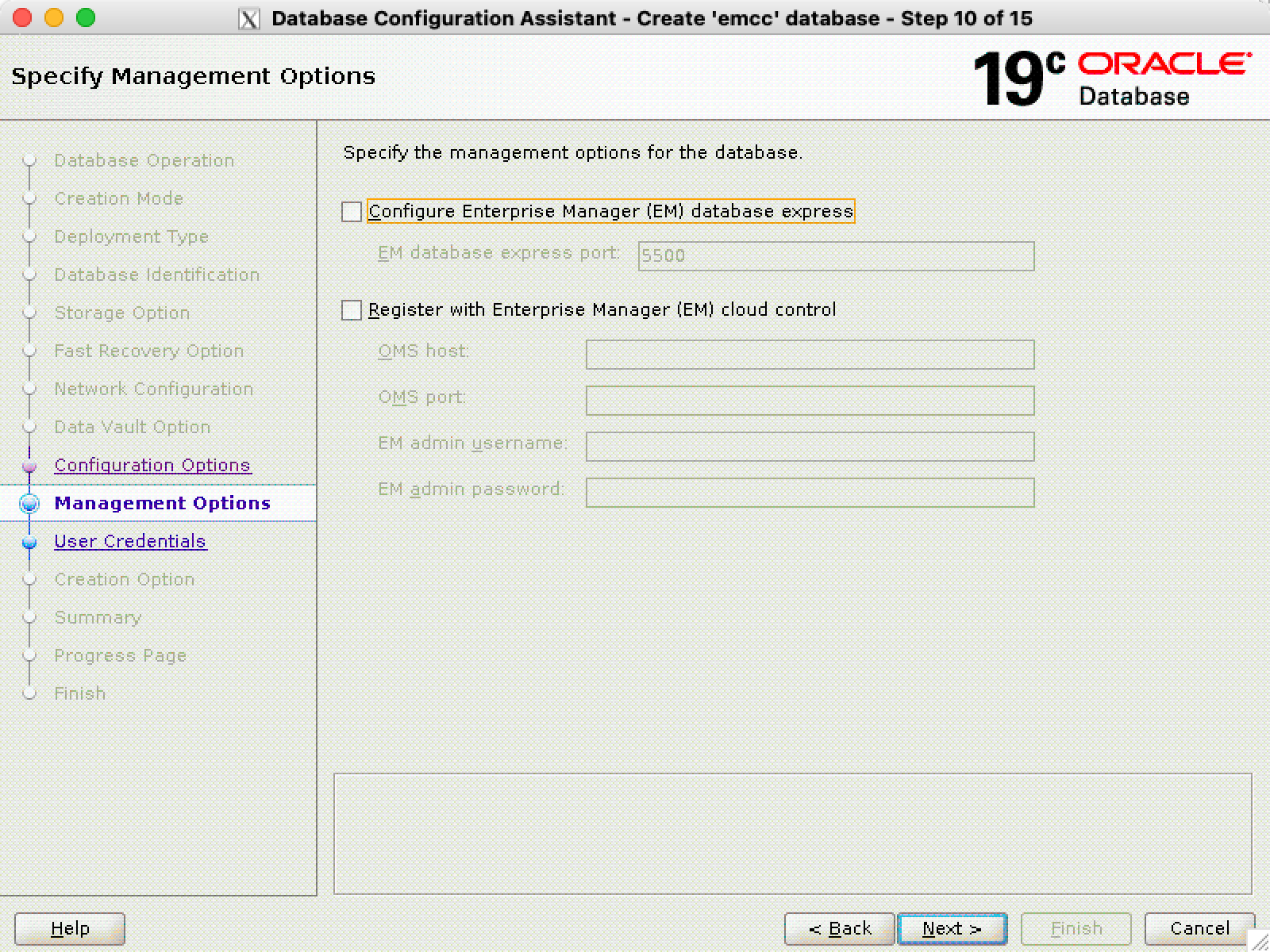
Task: Cancel the database creation wizard
Action: click(1199, 928)
